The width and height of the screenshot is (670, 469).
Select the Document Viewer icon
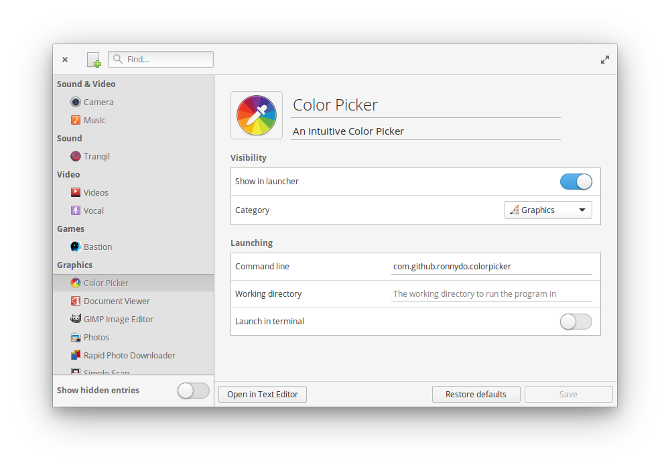tap(75, 301)
